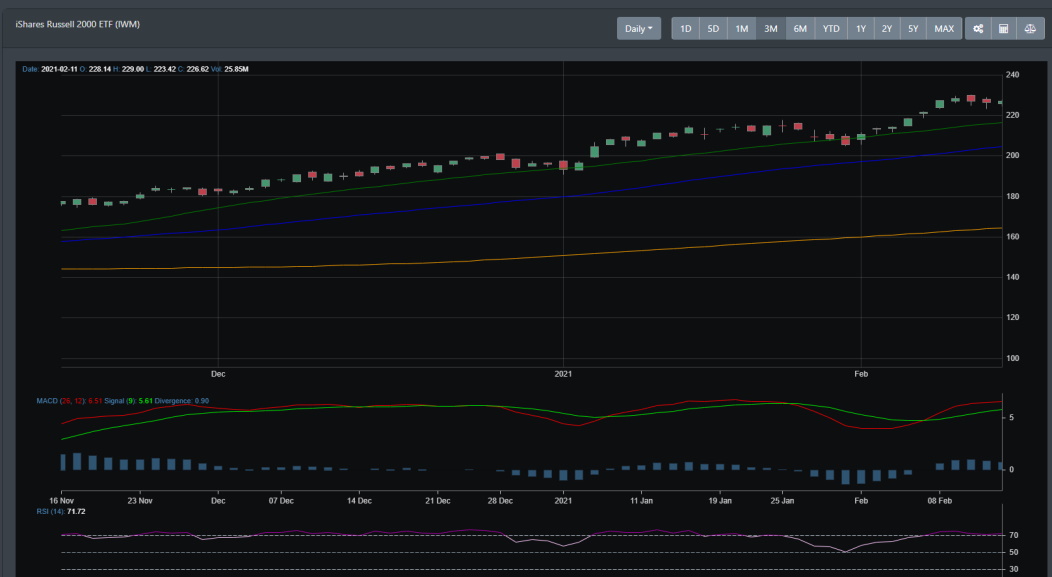Click the MACD Divergence 0.90 value

pyautogui.click(x=182, y=401)
